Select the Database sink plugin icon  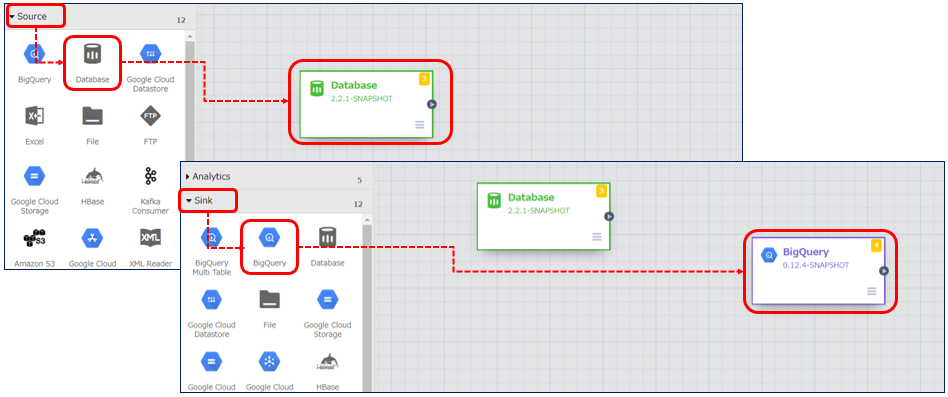(x=327, y=237)
